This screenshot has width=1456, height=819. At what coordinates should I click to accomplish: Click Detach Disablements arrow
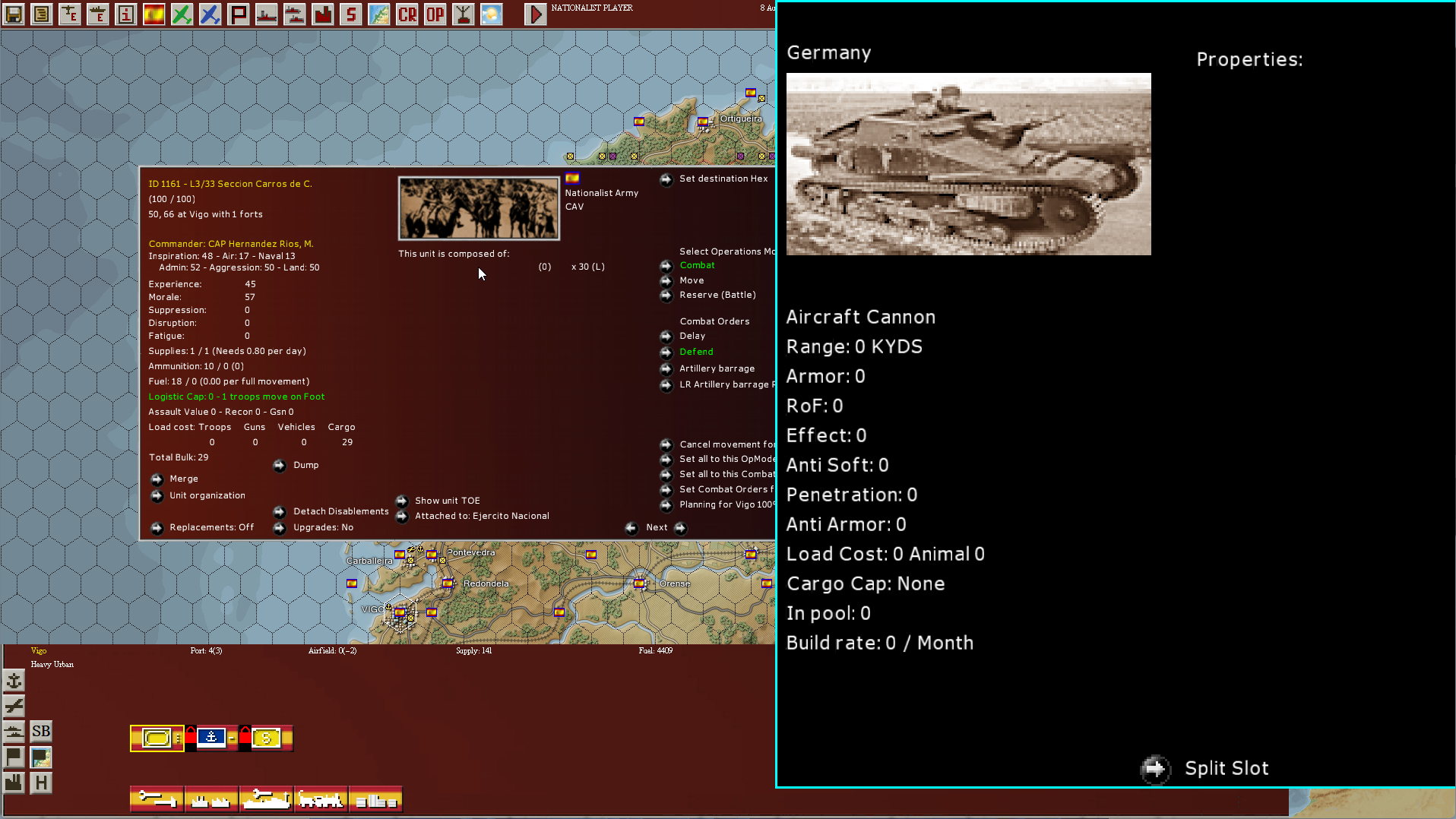[x=280, y=512]
